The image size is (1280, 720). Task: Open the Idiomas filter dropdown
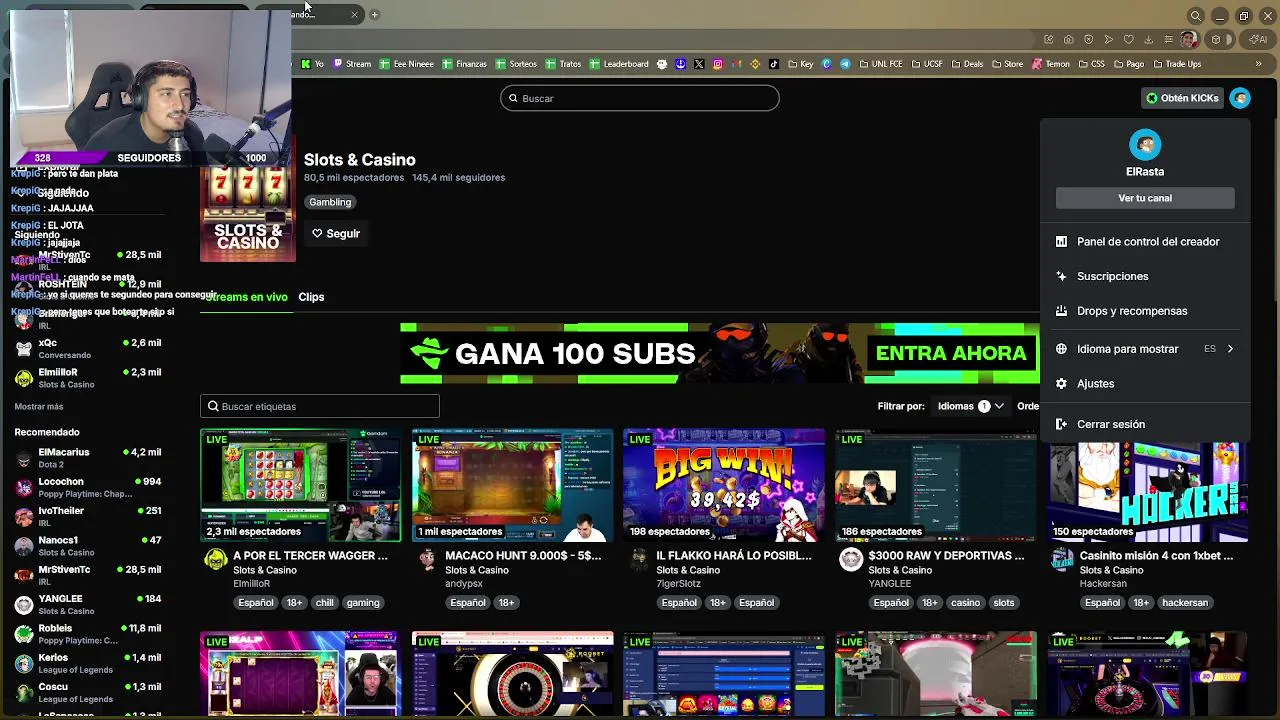970,406
